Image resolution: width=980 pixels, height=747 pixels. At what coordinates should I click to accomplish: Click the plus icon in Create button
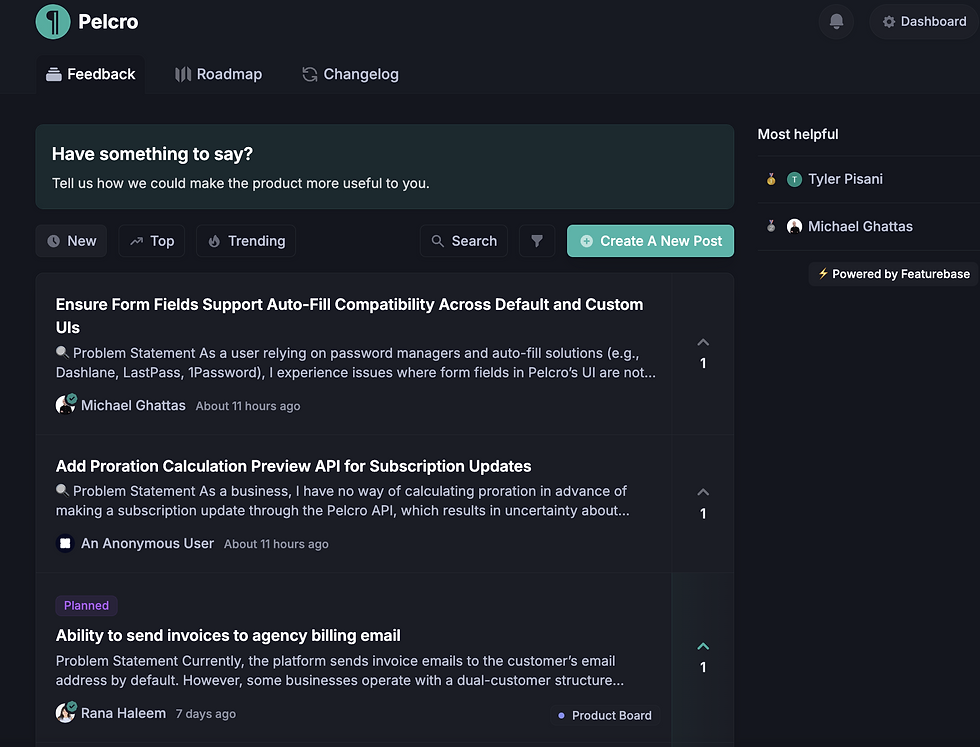click(586, 241)
